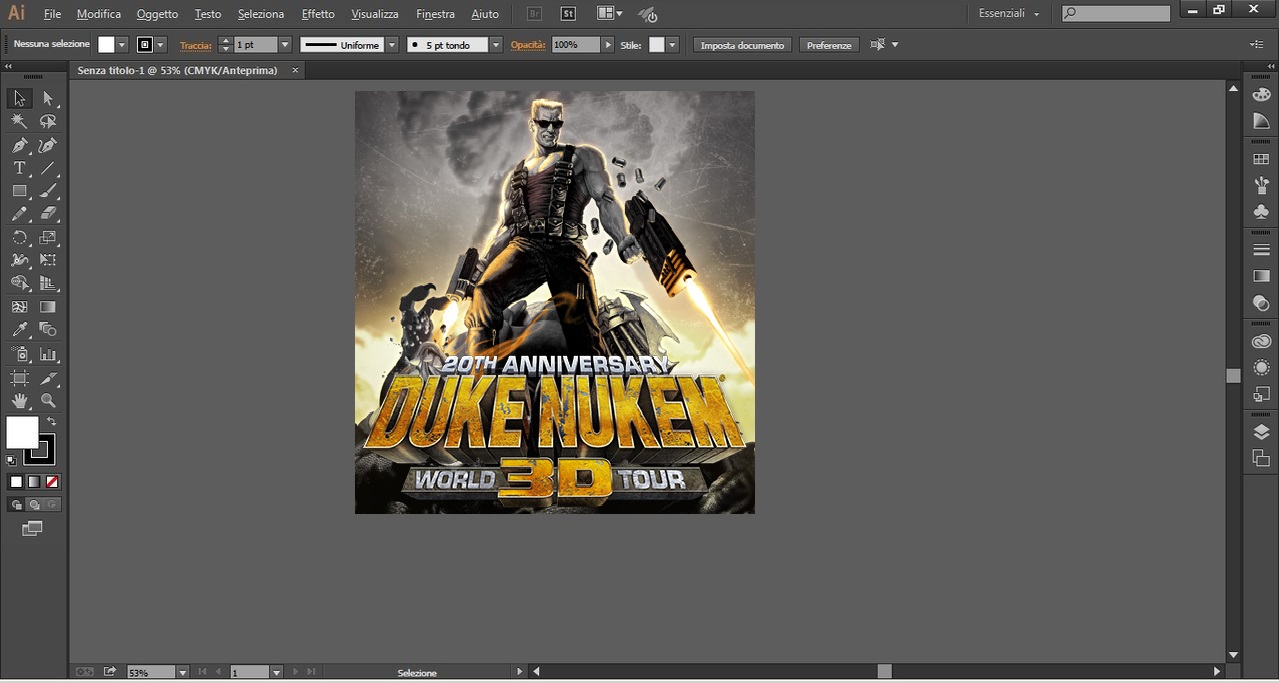Select the Pen tool
This screenshot has width=1279, height=683.
tap(19, 145)
